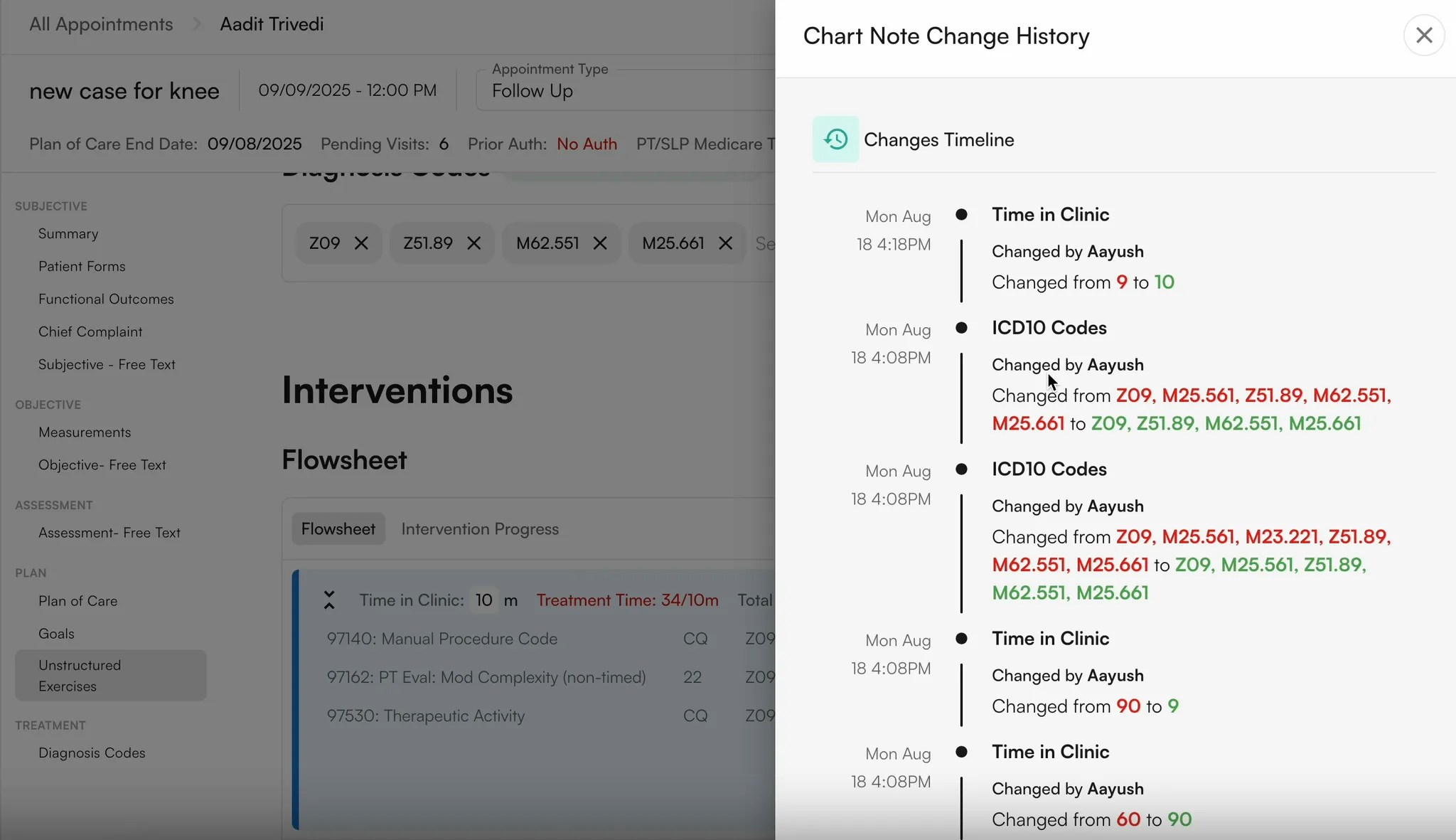Remove the Z09 diagnosis code chip
1456x840 pixels.
coord(361,243)
